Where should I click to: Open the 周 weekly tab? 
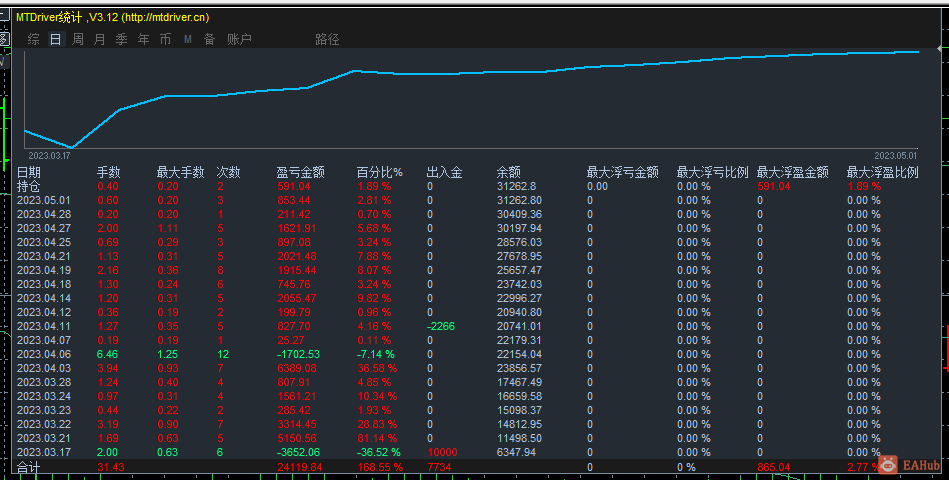click(x=77, y=39)
